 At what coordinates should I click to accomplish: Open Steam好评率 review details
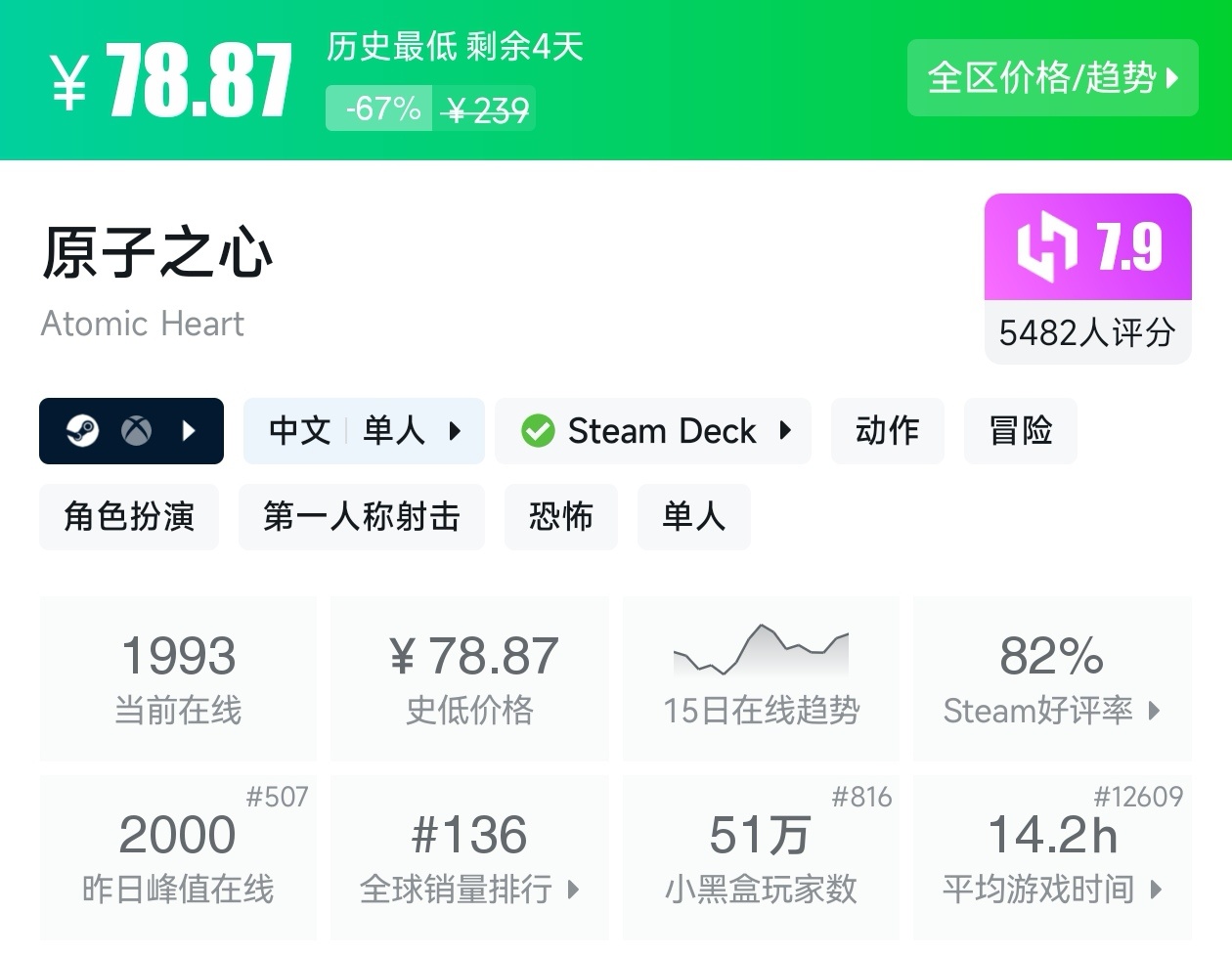pyautogui.click(x=1052, y=678)
